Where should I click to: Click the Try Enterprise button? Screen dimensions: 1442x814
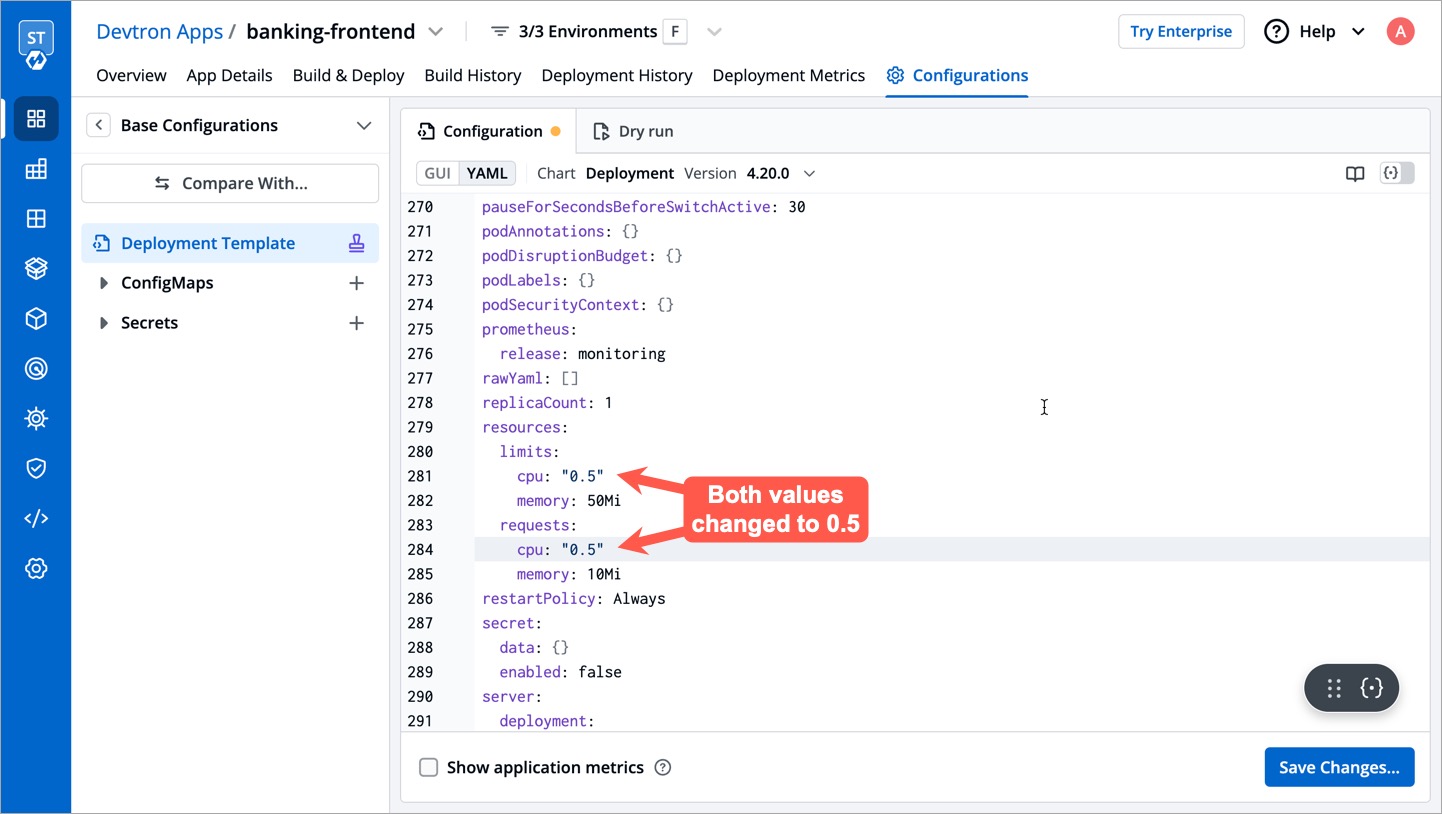point(1181,32)
